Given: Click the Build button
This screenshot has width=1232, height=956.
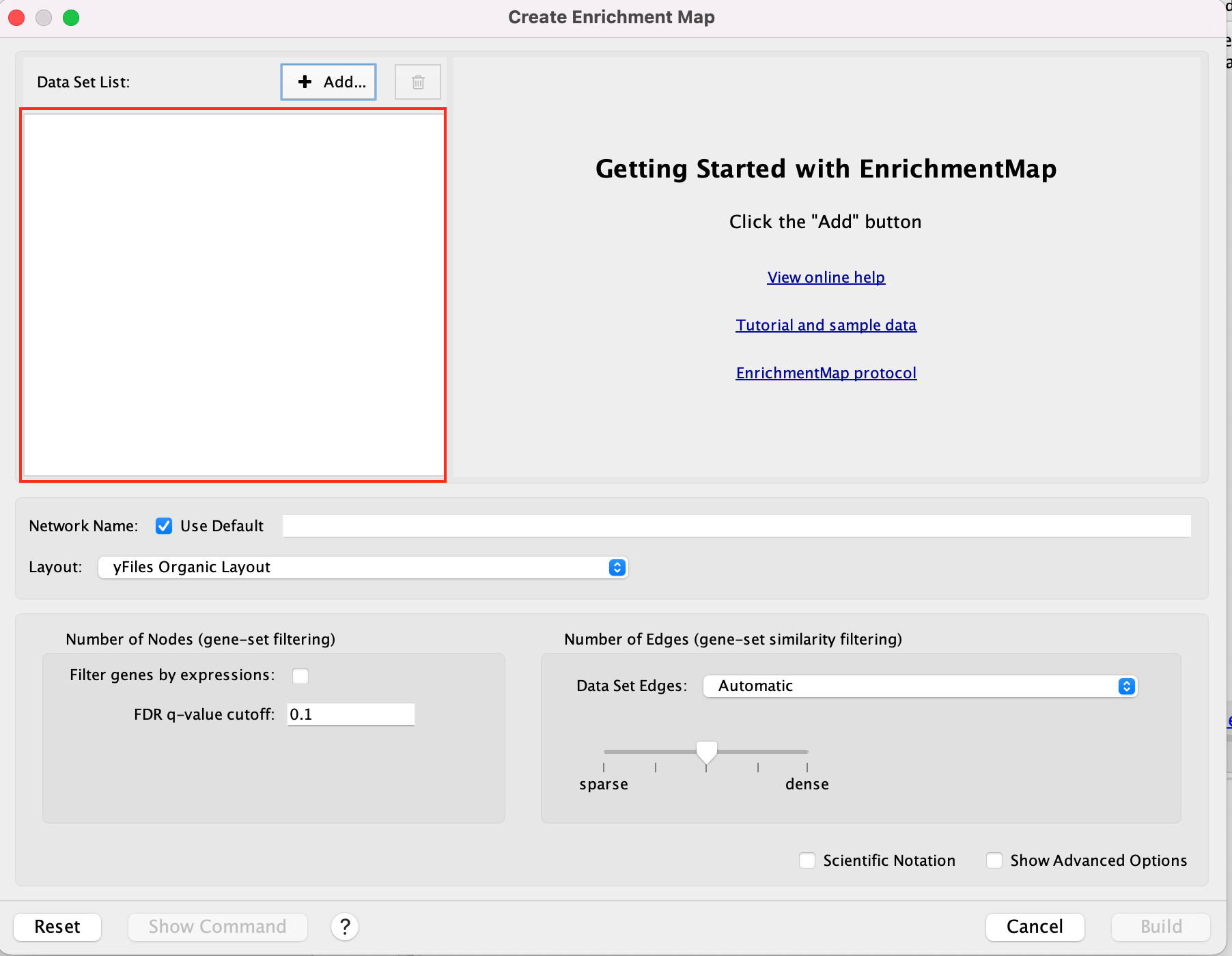Looking at the screenshot, I should click(1160, 927).
